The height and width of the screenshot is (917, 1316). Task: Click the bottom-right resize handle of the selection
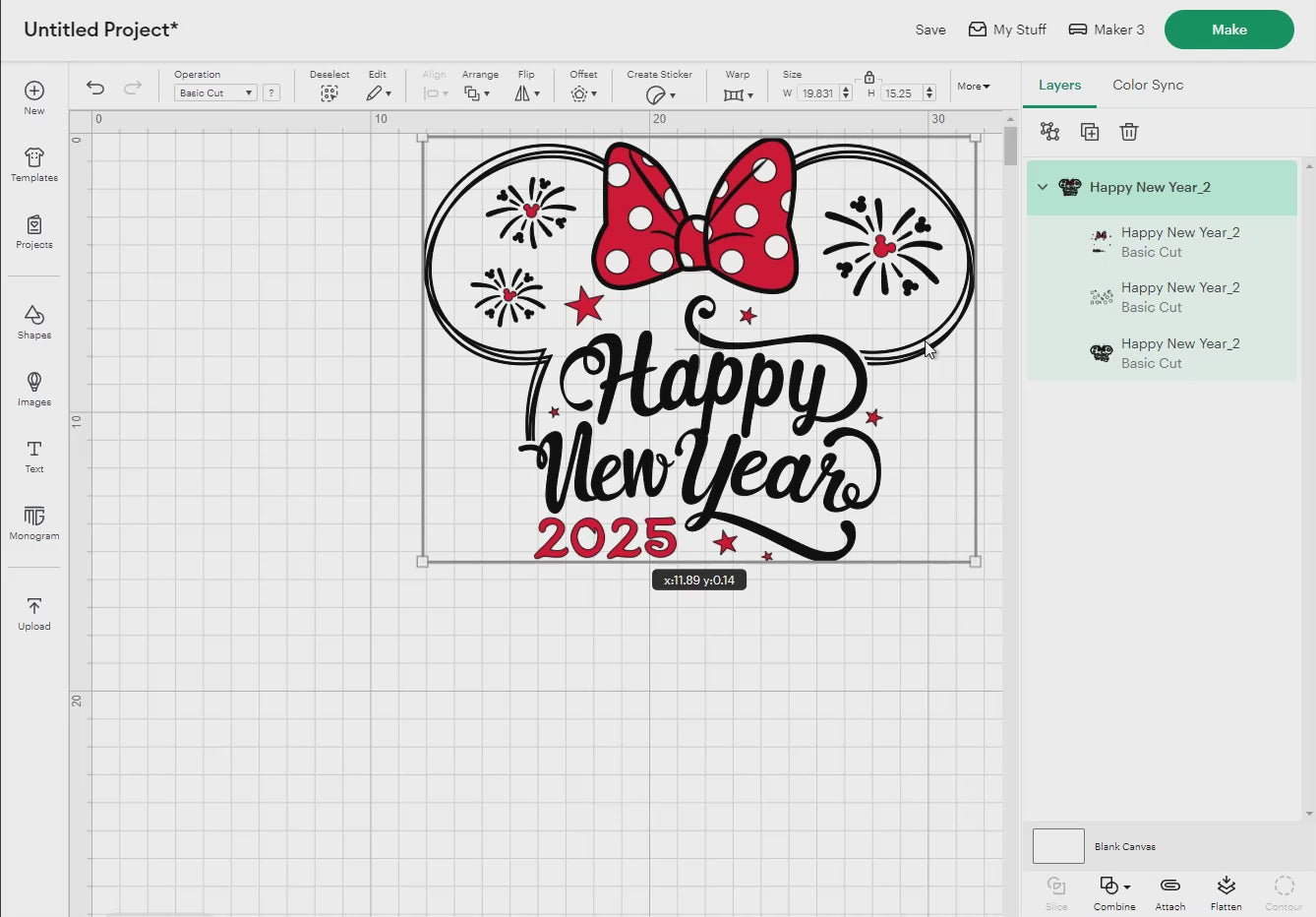(x=976, y=562)
